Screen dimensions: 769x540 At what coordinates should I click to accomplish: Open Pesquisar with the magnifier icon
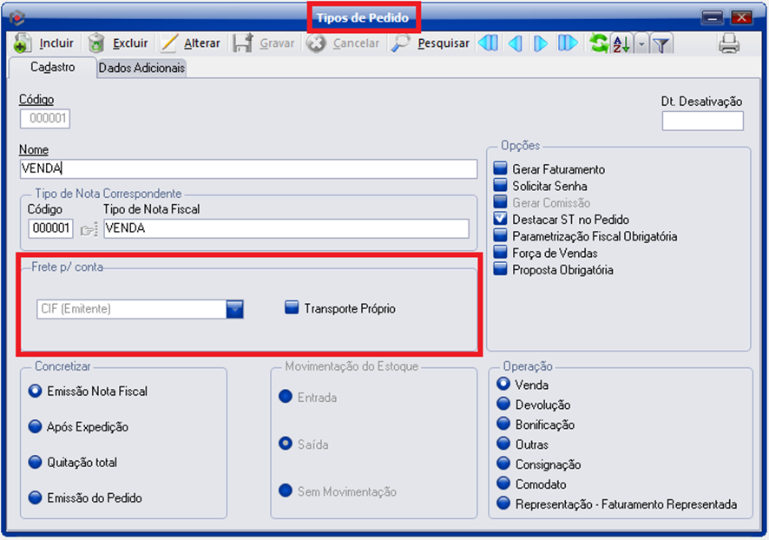click(x=401, y=44)
